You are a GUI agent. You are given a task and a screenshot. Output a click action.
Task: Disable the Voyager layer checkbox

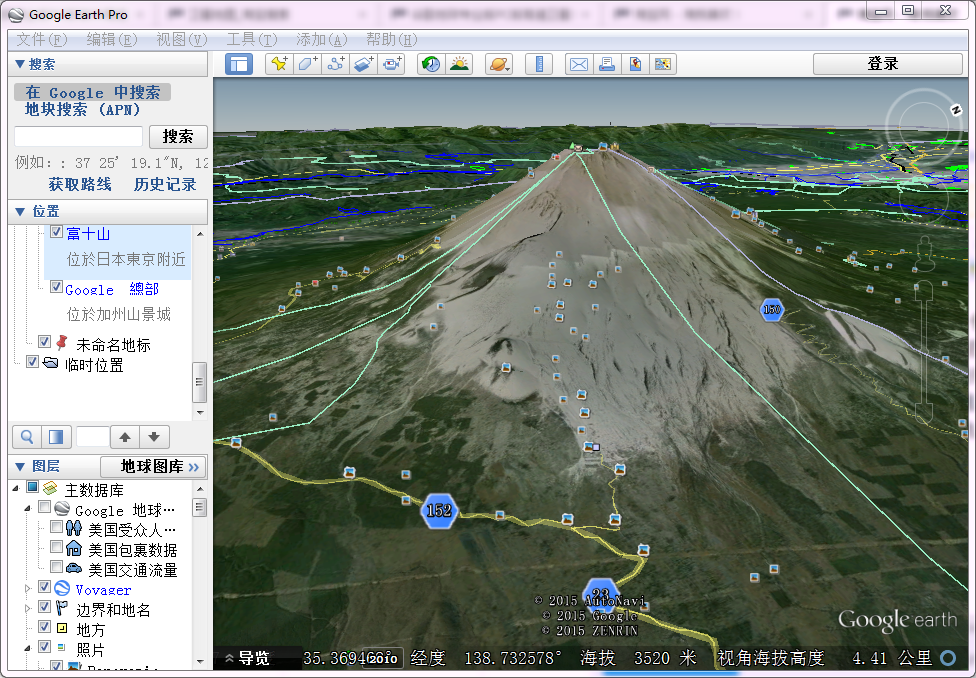click(x=44, y=587)
